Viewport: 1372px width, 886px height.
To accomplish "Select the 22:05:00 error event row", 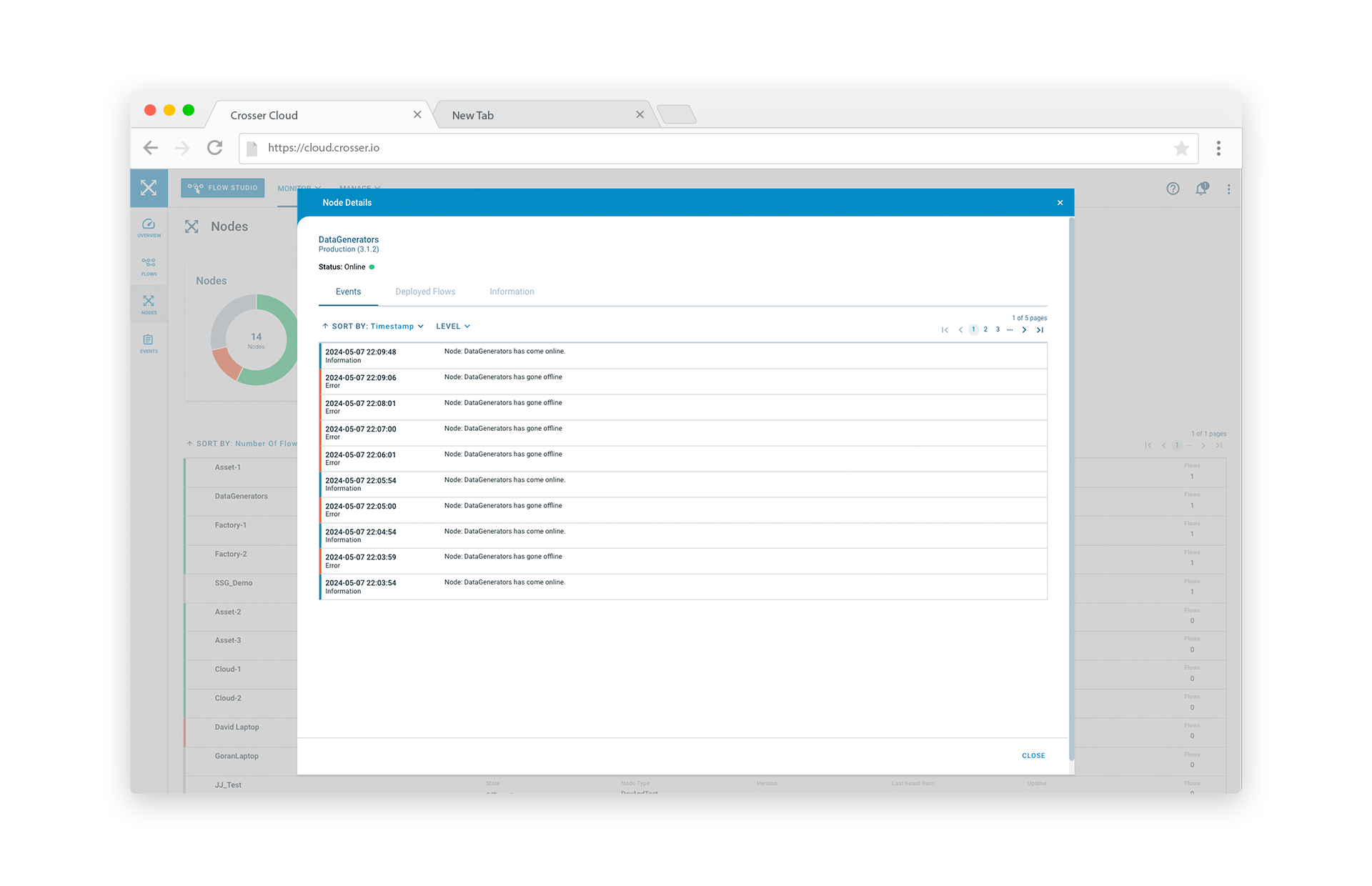I will (x=683, y=510).
